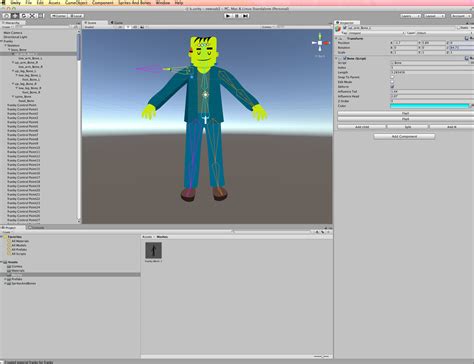Open the Create dropdown in the Hierarchy

[x=7, y=27]
